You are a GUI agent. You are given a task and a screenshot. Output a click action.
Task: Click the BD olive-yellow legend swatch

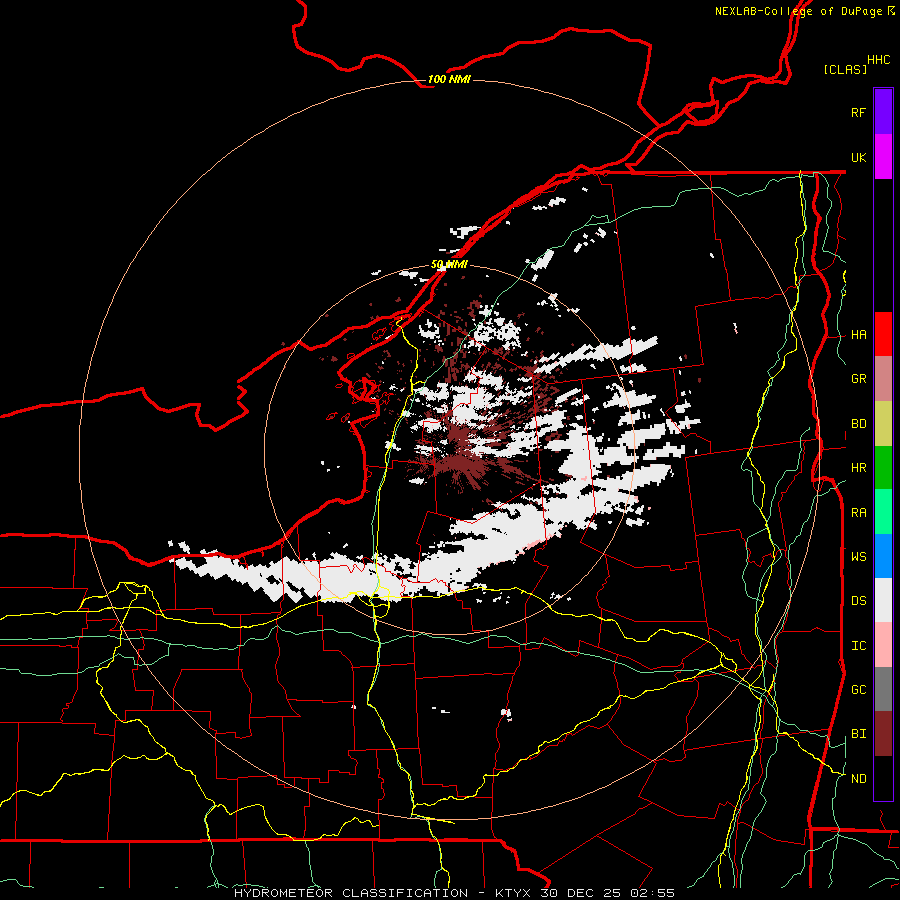883,424
